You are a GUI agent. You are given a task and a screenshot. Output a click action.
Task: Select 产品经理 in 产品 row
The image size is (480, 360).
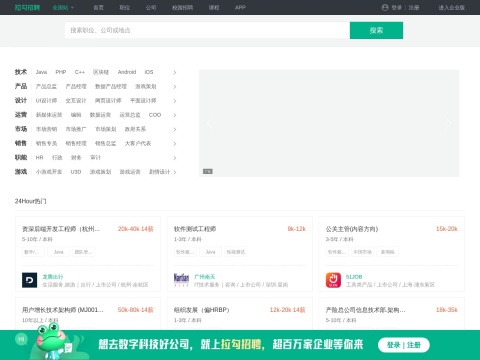[x=76, y=86]
